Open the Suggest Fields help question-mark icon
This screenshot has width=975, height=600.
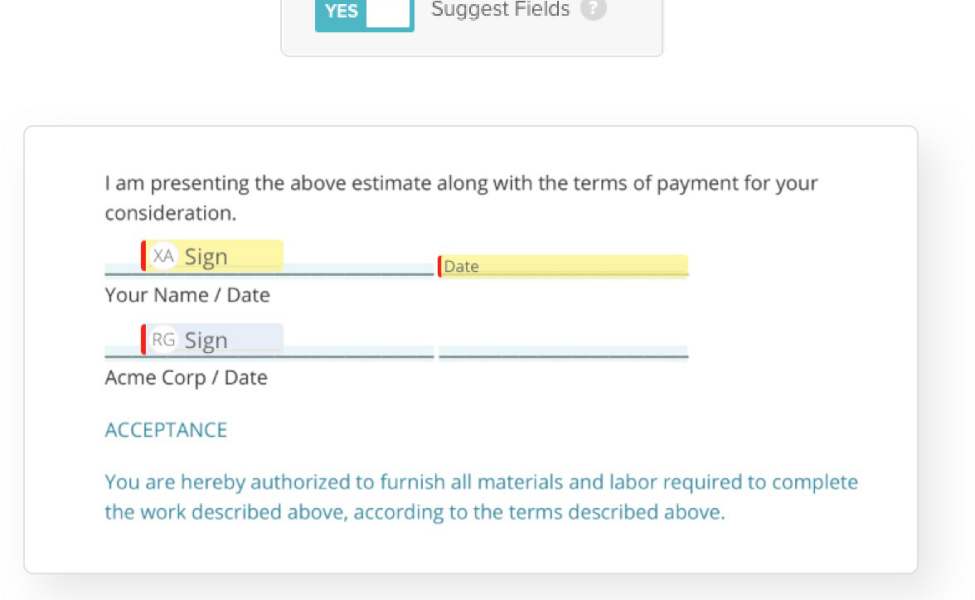[593, 9]
